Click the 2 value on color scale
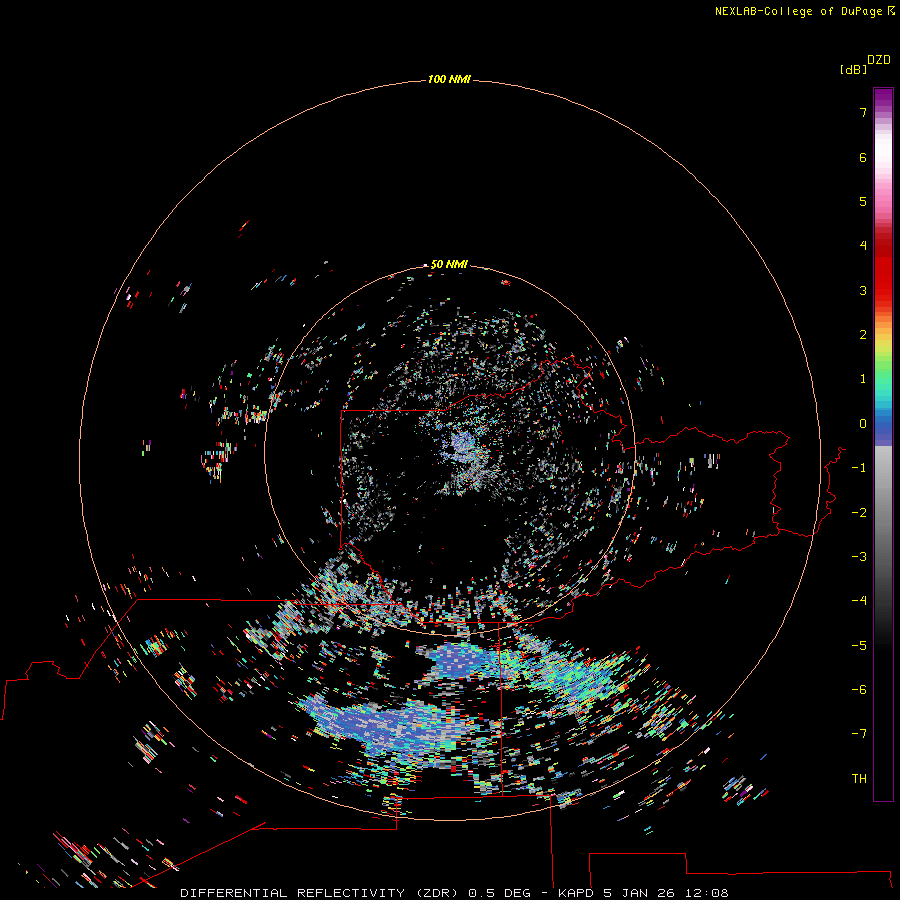The height and width of the screenshot is (900, 900). (x=863, y=335)
